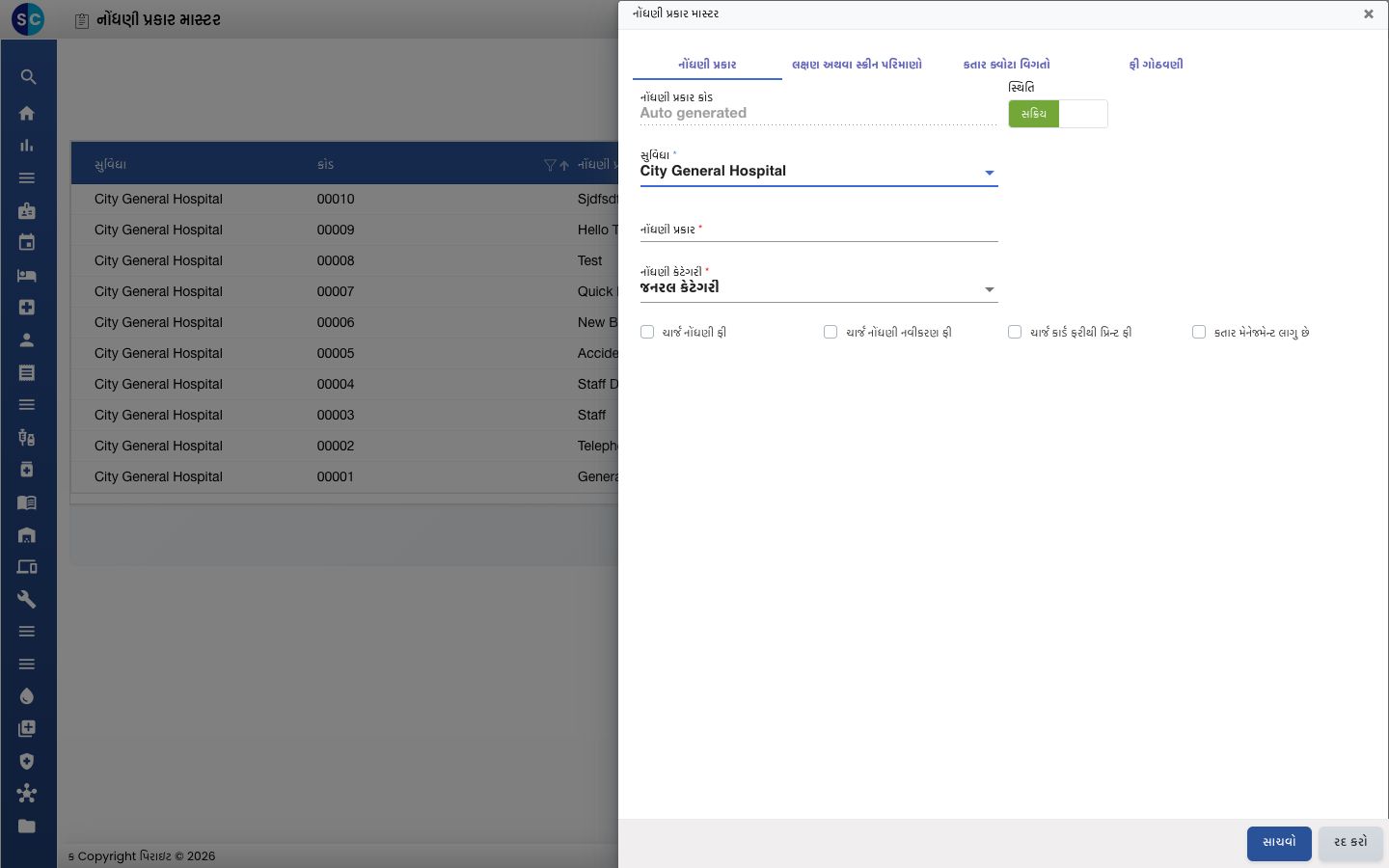The height and width of the screenshot is (868, 1389).
Task: Open the bar chart dashboard icon
Action: [x=27, y=146]
